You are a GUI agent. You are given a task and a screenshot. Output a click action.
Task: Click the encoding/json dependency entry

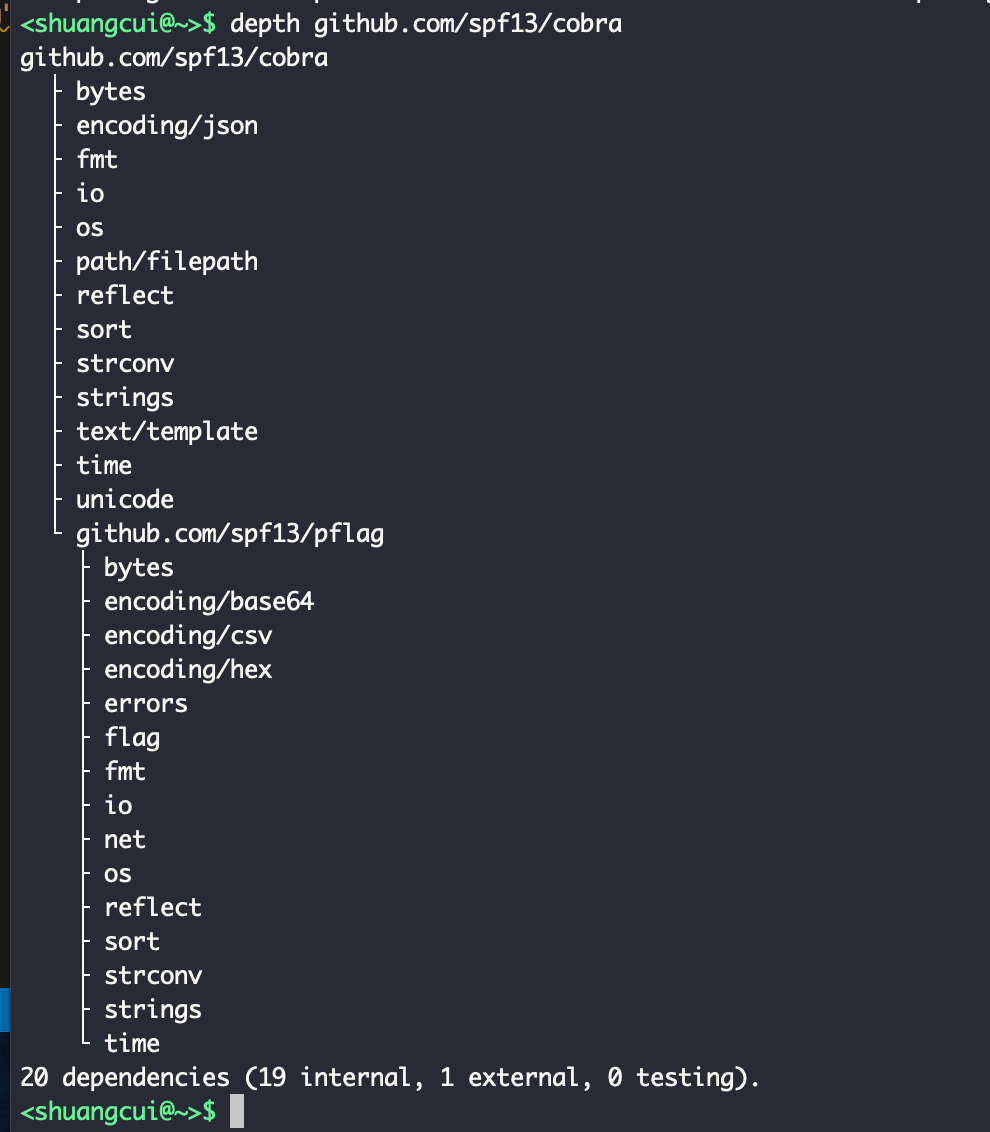click(166, 126)
